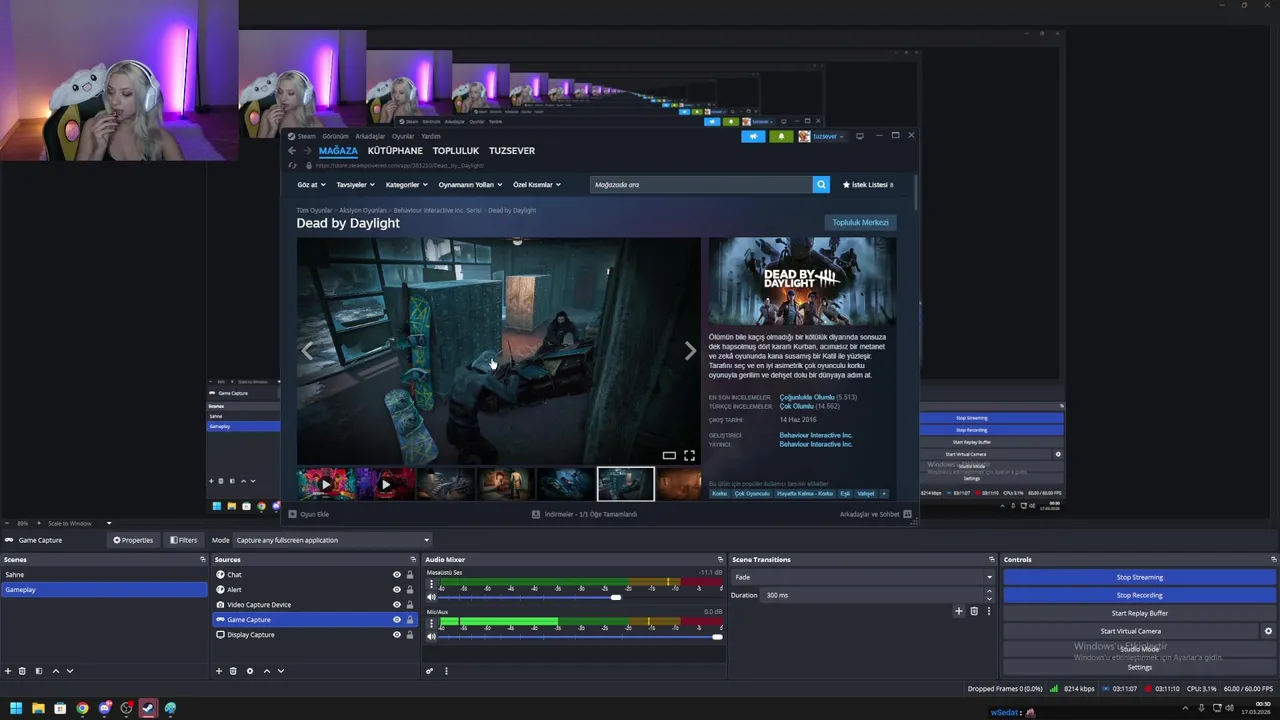Open Steam notifications bell icon
The width and height of the screenshot is (1280, 720).
[x=781, y=136]
